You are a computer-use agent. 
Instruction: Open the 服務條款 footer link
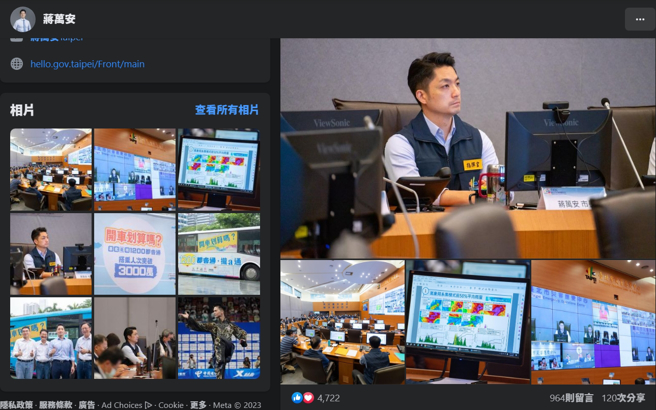point(55,405)
